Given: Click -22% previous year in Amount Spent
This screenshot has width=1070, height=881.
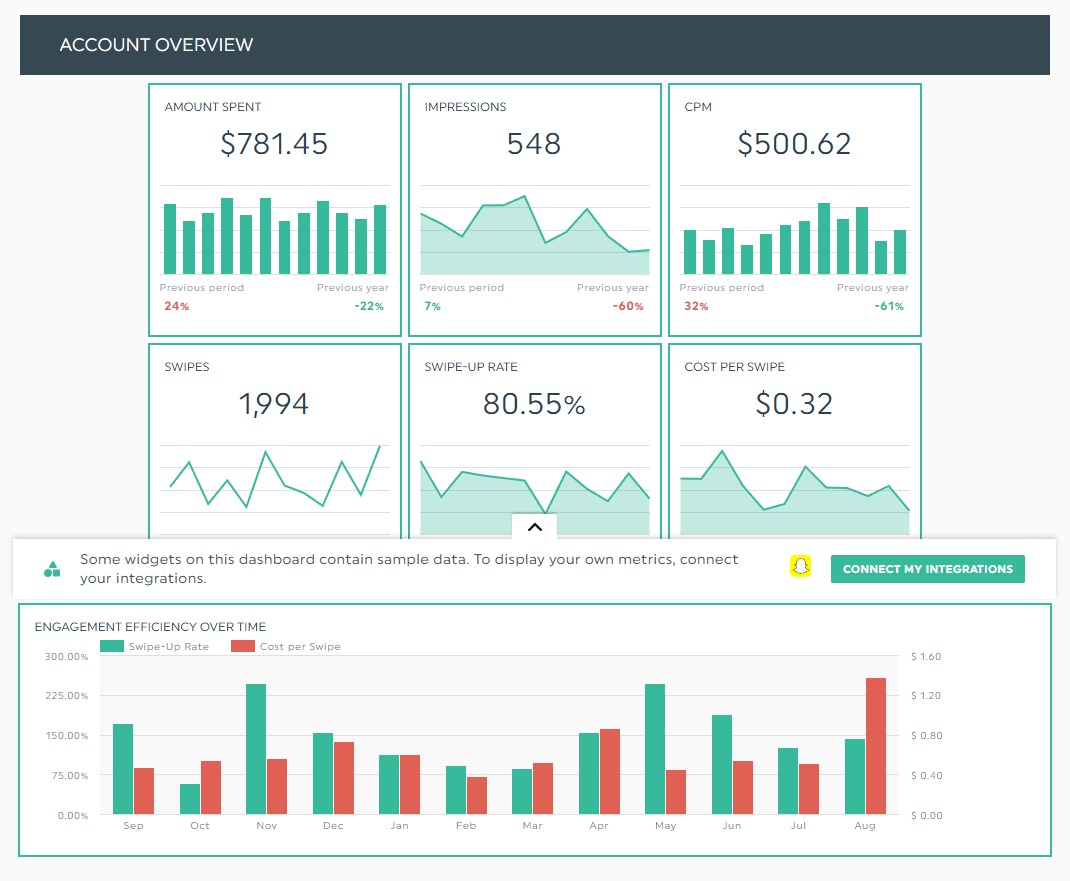Looking at the screenshot, I should [x=369, y=306].
